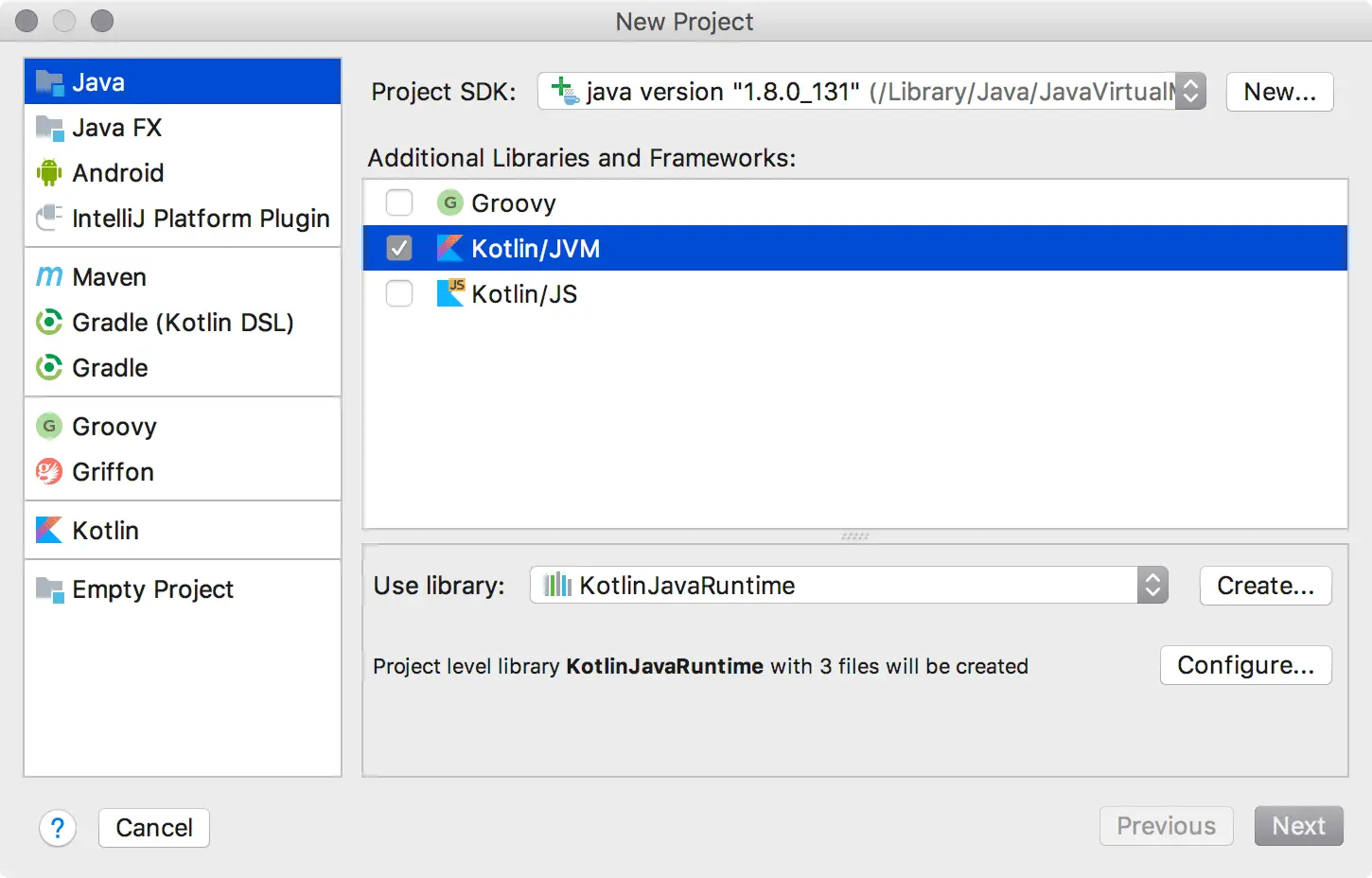Click the Kotlin logo icon in sidebar
Viewport: 1372px width, 878px height.
[x=49, y=530]
